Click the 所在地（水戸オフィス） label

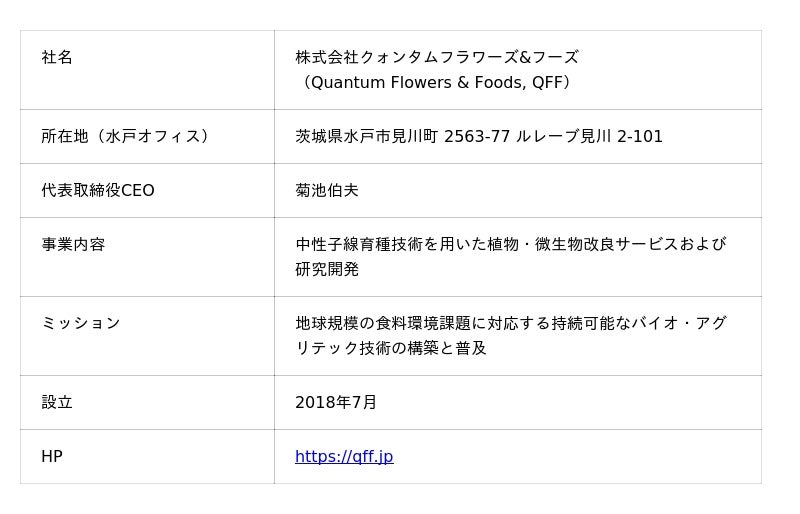(x=125, y=137)
